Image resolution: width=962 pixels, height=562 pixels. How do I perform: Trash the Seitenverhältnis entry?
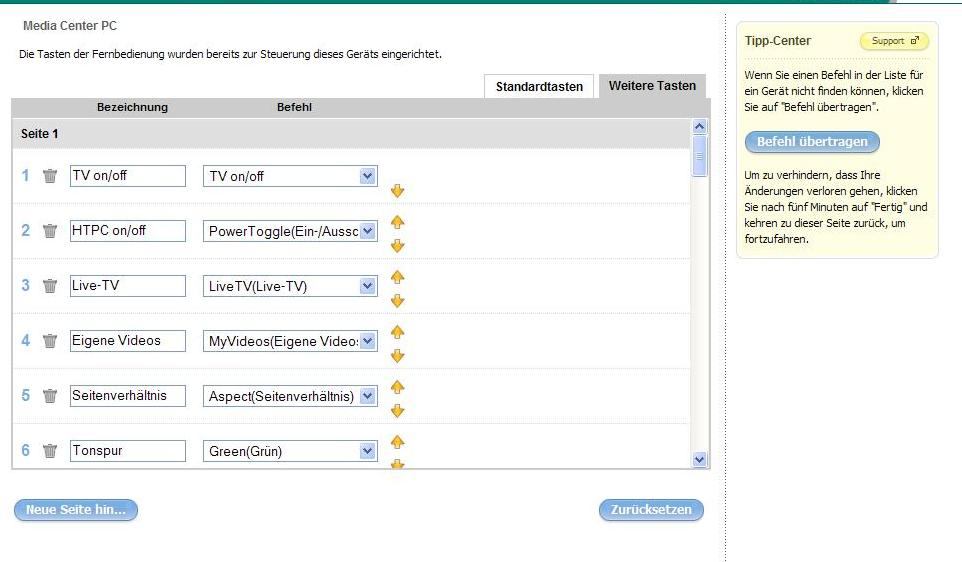click(50, 396)
